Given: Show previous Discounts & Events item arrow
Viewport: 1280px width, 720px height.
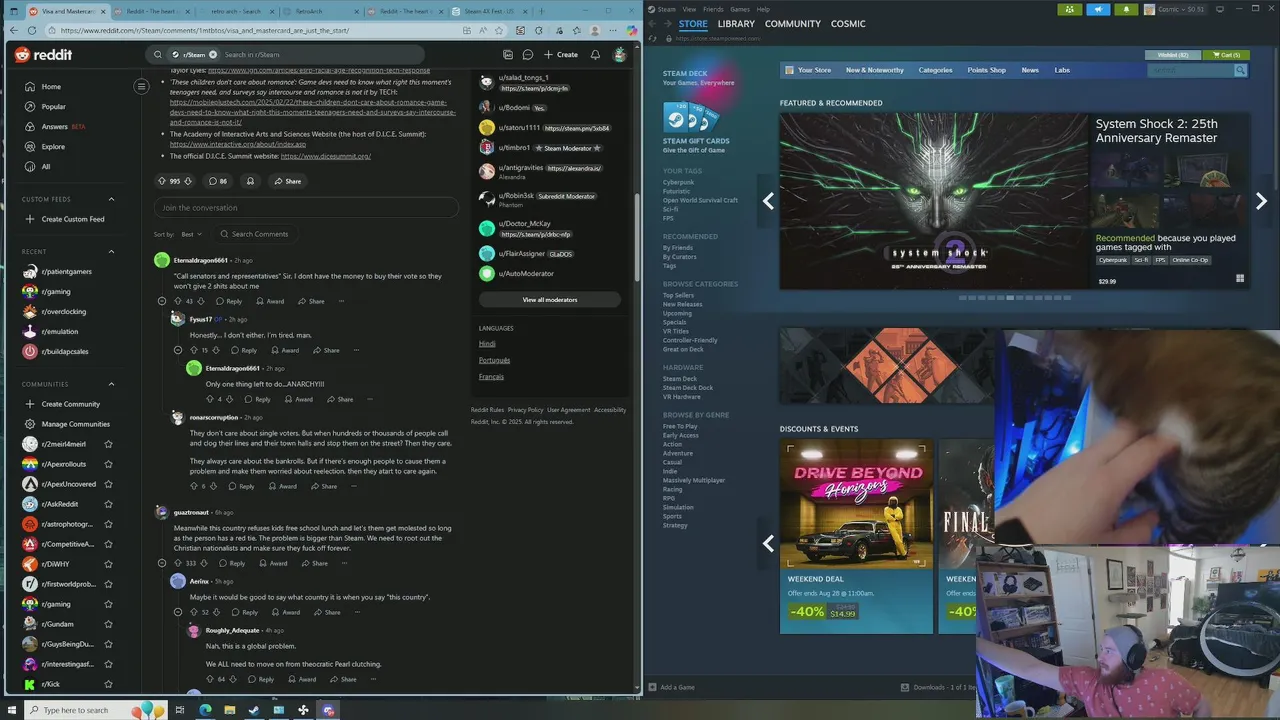Looking at the screenshot, I should coord(768,544).
